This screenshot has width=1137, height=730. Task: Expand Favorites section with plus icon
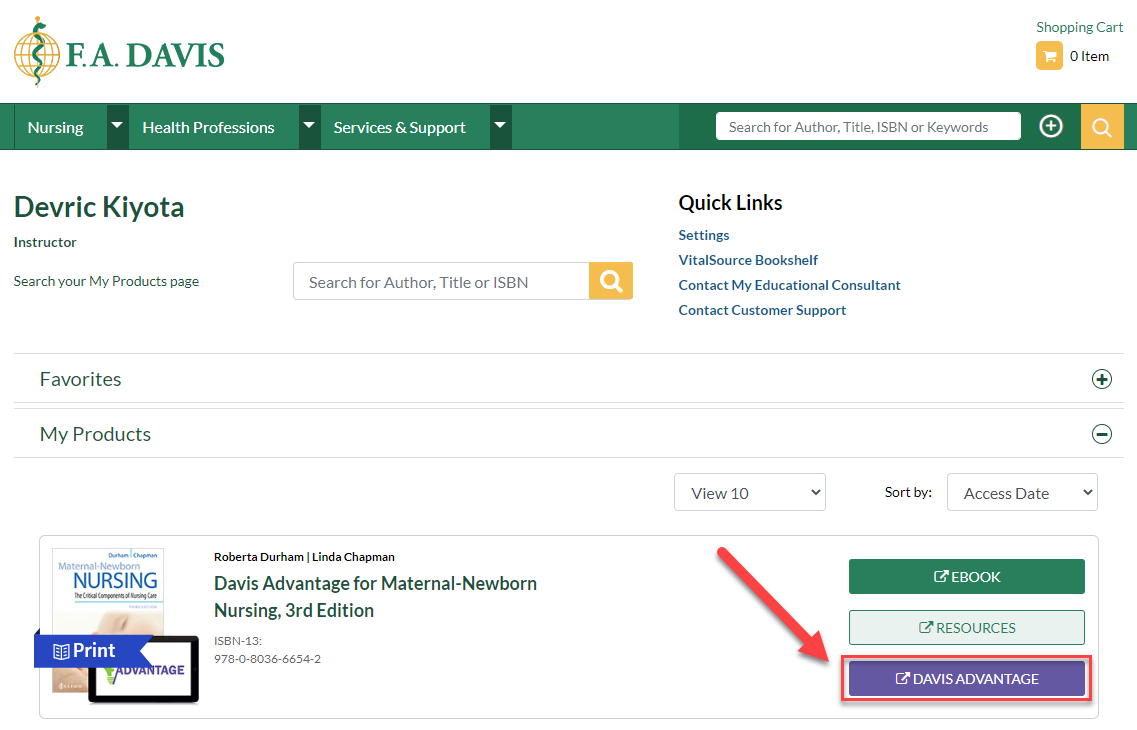click(1101, 379)
